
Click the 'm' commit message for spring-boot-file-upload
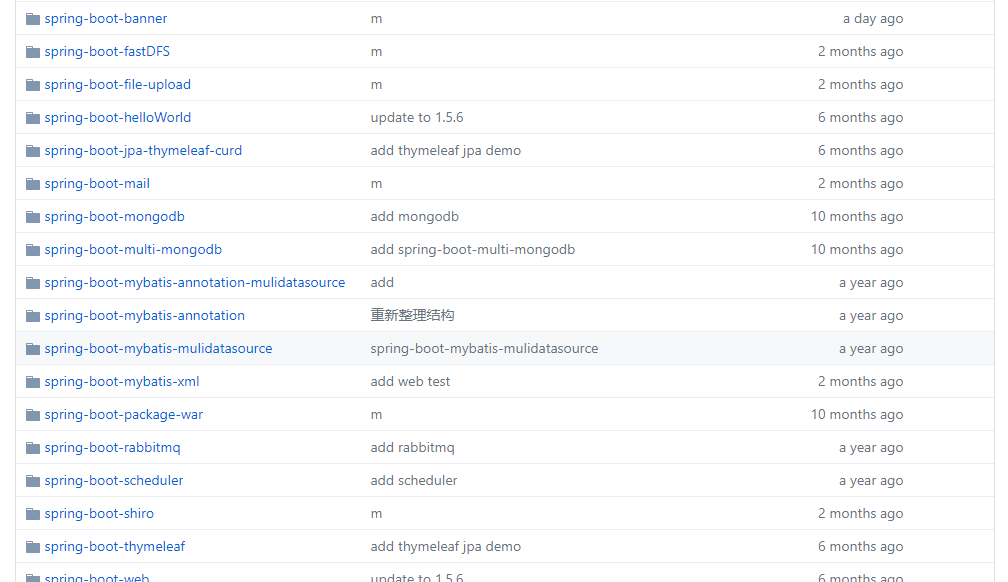click(x=376, y=85)
